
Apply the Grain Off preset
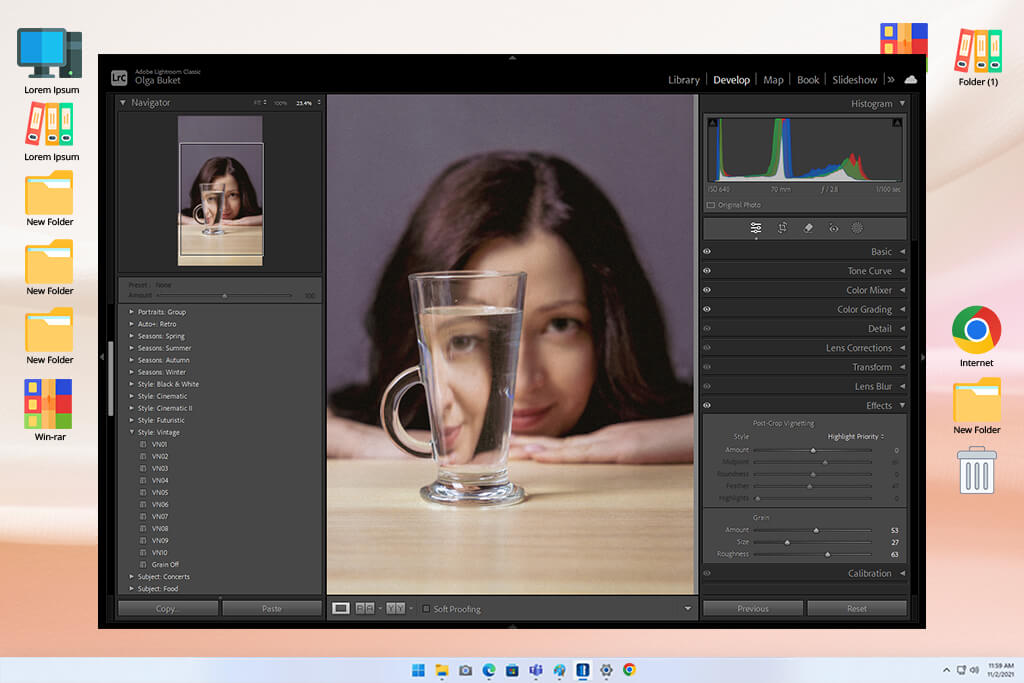[x=165, y=565]
